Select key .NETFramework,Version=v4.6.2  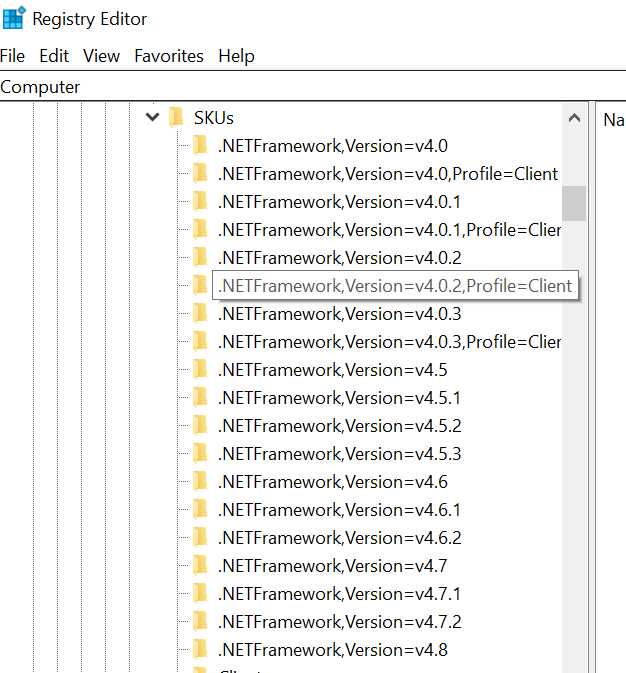[x=340, y=538]
